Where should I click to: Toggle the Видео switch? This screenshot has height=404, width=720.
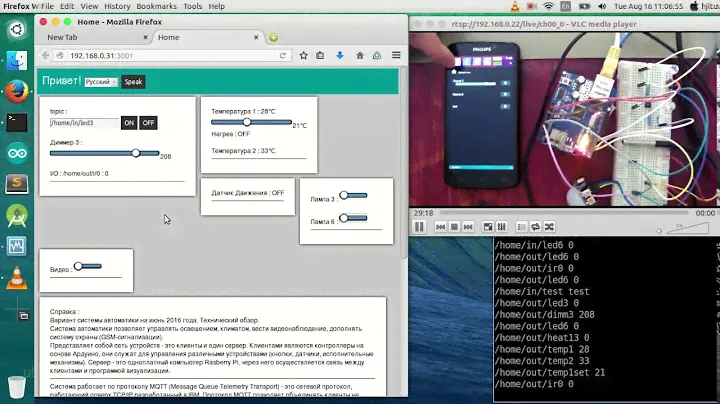click(x=87, y=266)
